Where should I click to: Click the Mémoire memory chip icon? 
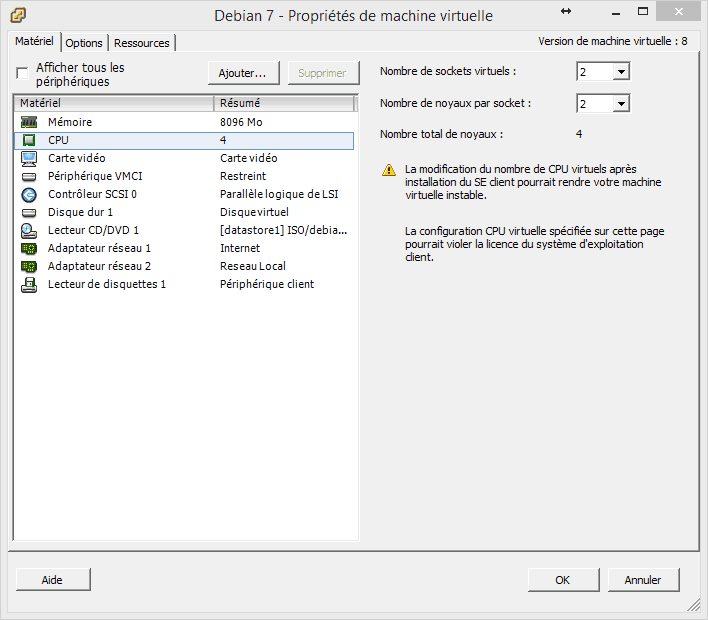(x=29, y=122)
